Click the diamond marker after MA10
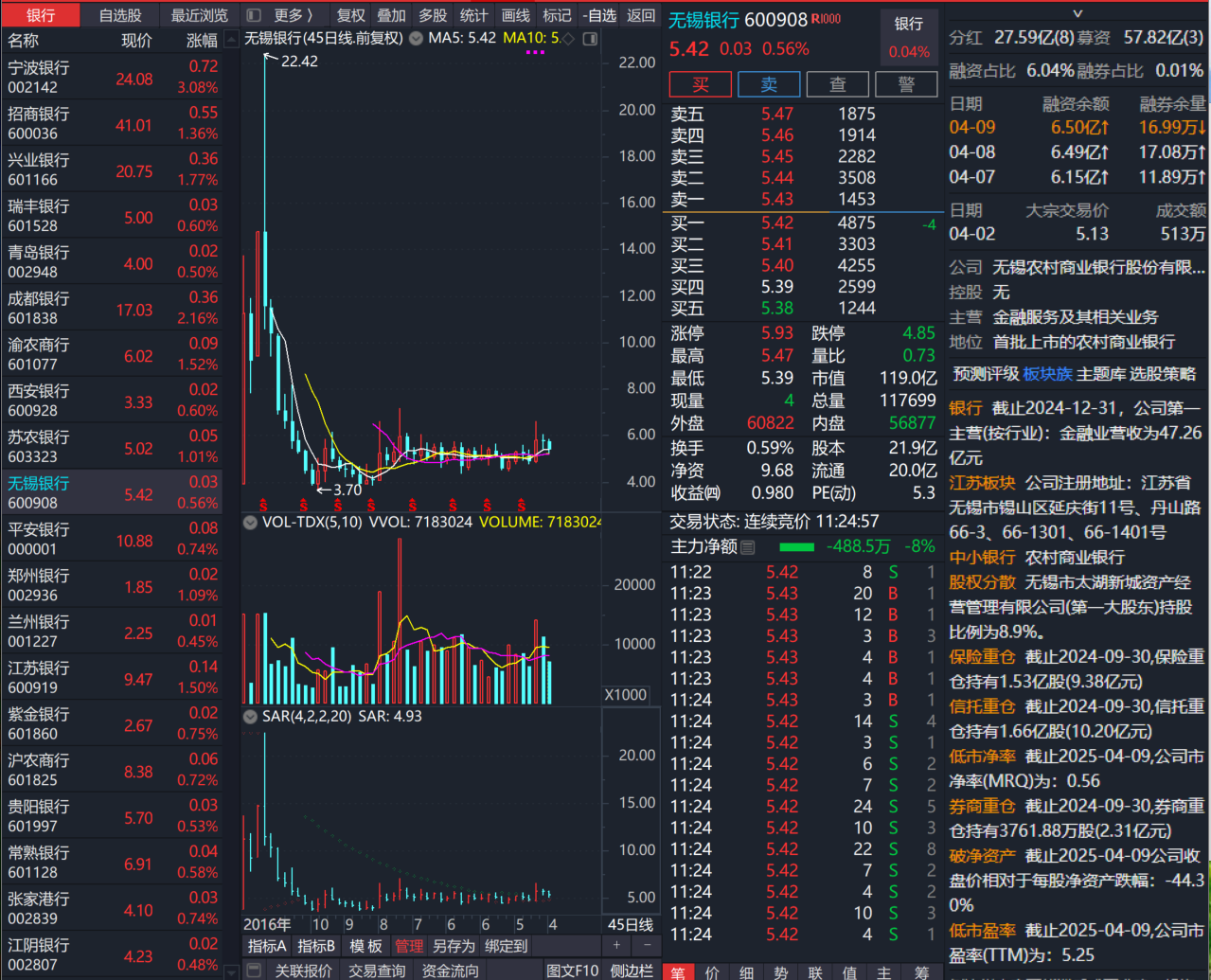The image size is (1211, 980). tap(568, 39)
